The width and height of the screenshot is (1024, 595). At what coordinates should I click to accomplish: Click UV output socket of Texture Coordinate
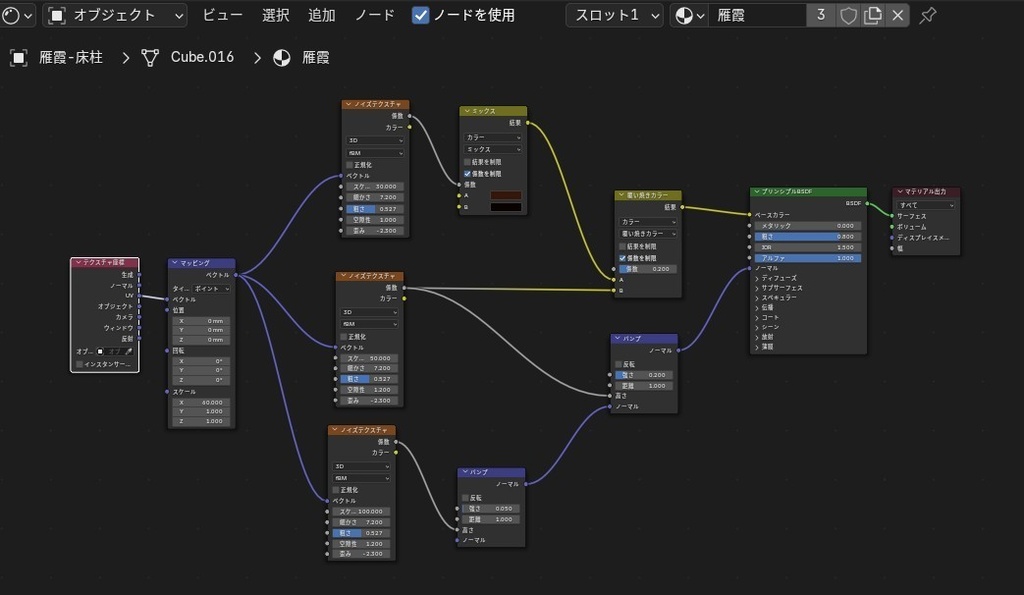point(139,296)
